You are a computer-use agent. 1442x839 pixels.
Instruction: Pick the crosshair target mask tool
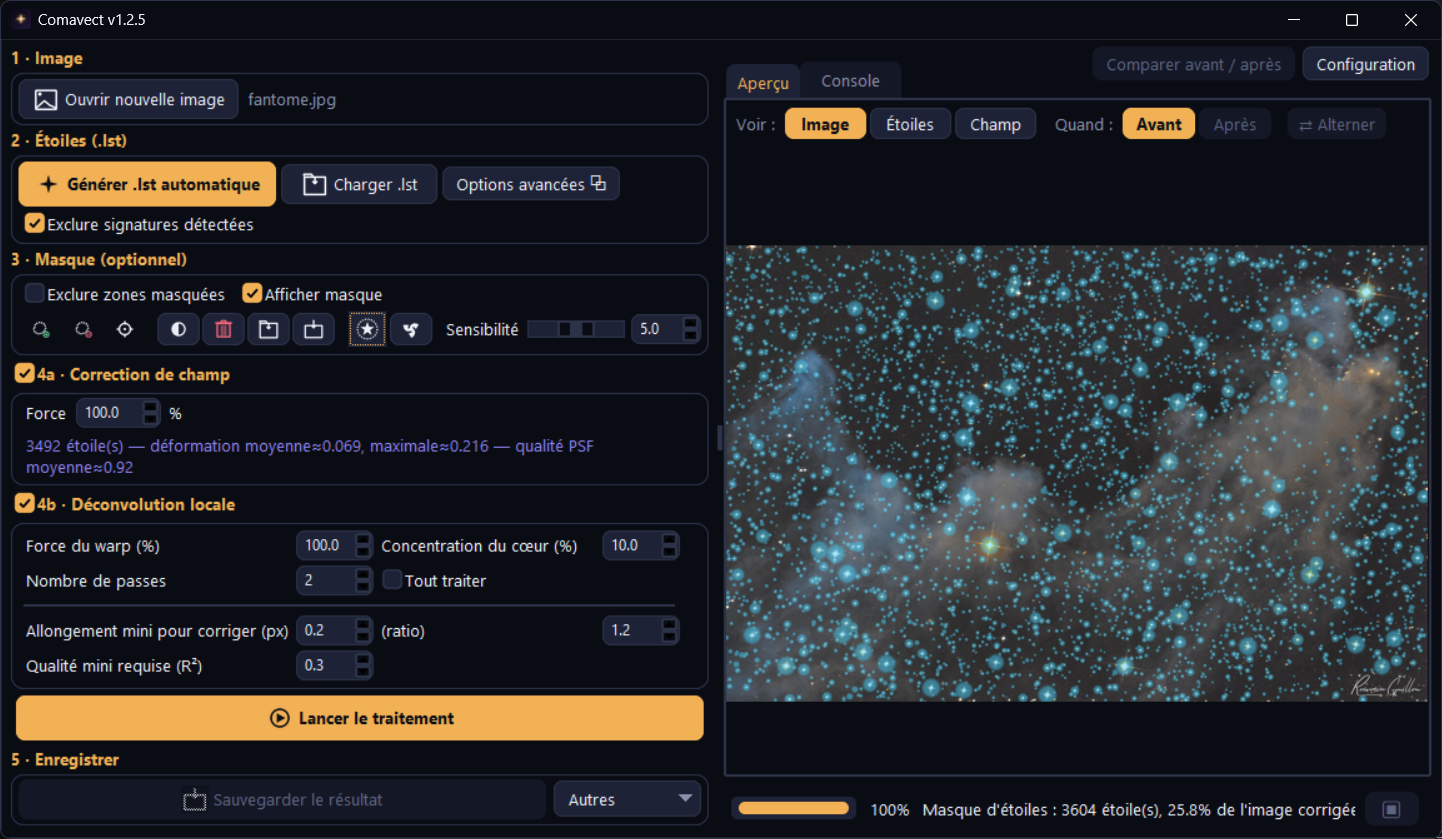point(124,329)
